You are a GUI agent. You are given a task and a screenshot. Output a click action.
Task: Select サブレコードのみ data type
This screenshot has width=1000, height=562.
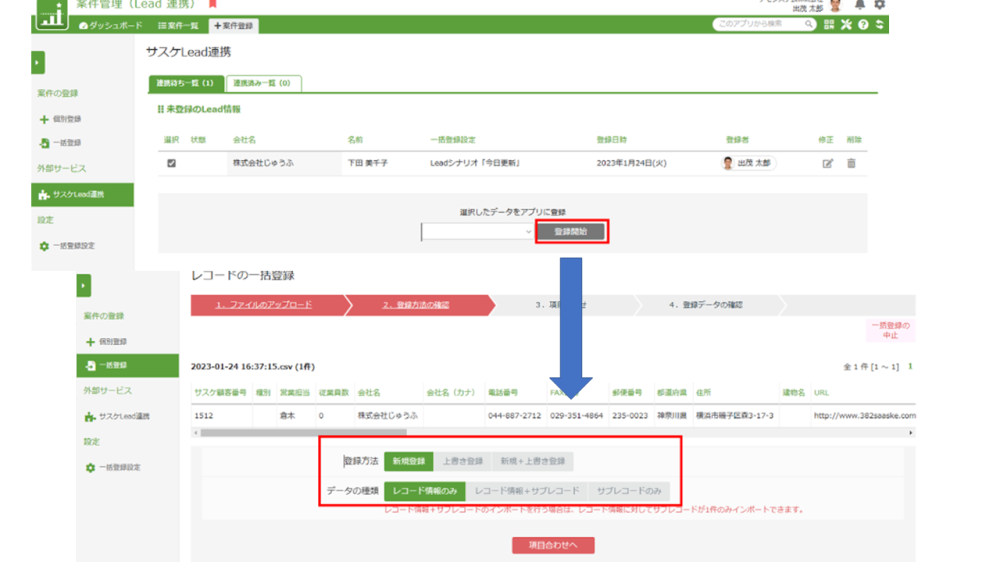click(x=629, y=491)
